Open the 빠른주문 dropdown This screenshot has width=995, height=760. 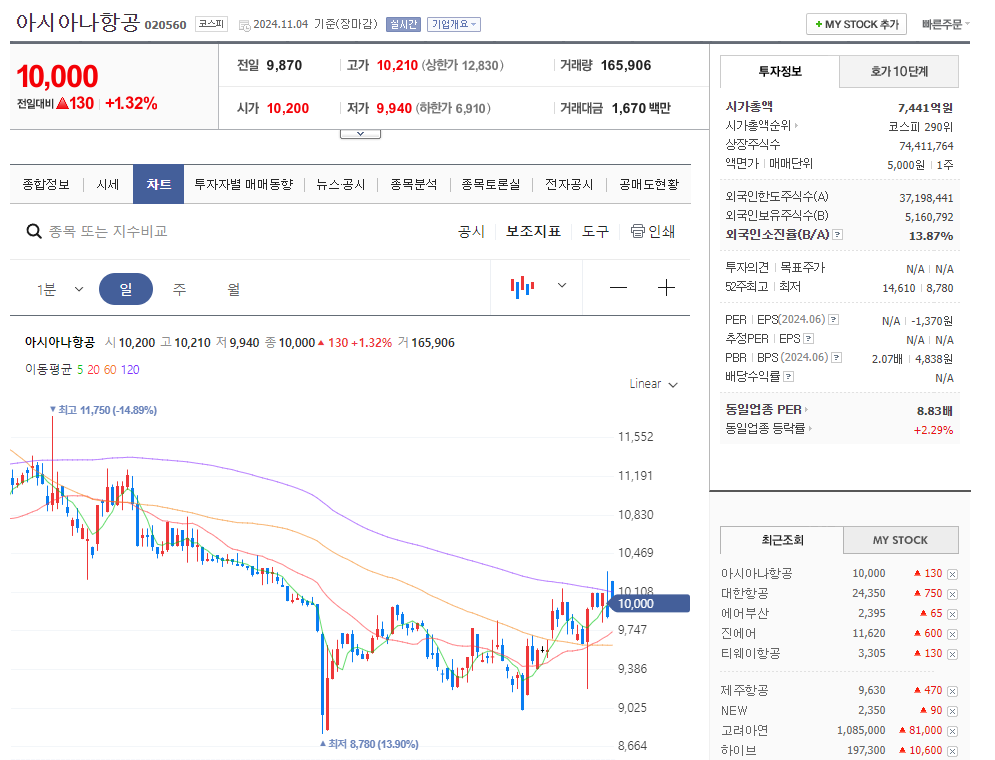point(946,24)
